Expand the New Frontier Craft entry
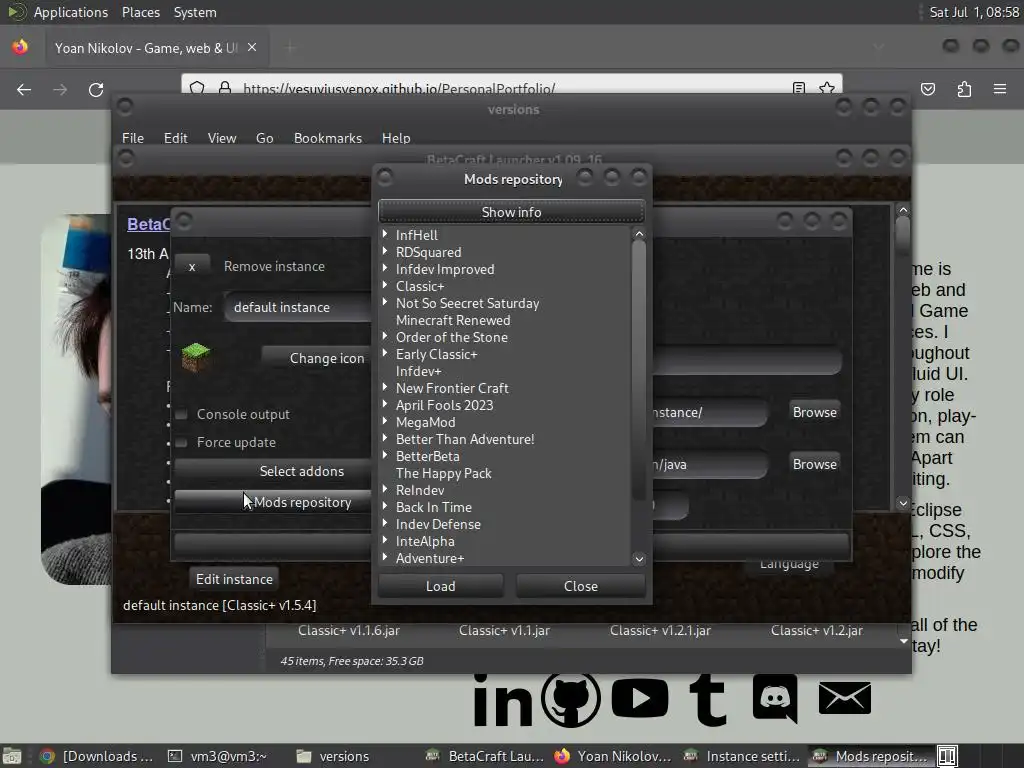 pyautogui.click(x=385, y=387)
